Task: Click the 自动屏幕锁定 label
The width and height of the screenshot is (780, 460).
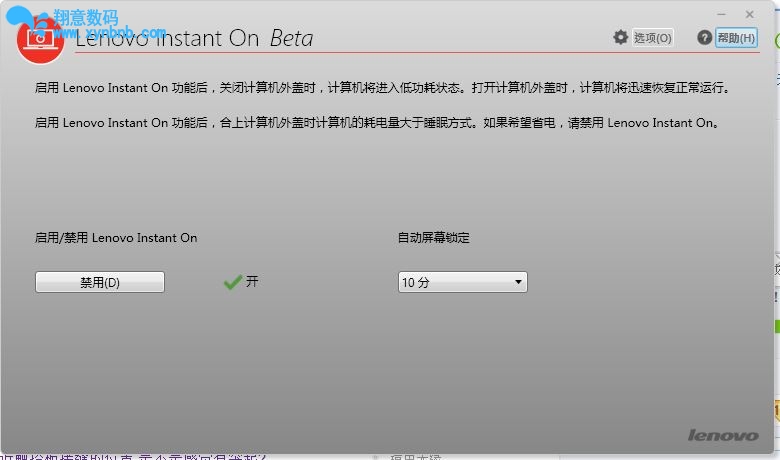Action: point(433,238)
